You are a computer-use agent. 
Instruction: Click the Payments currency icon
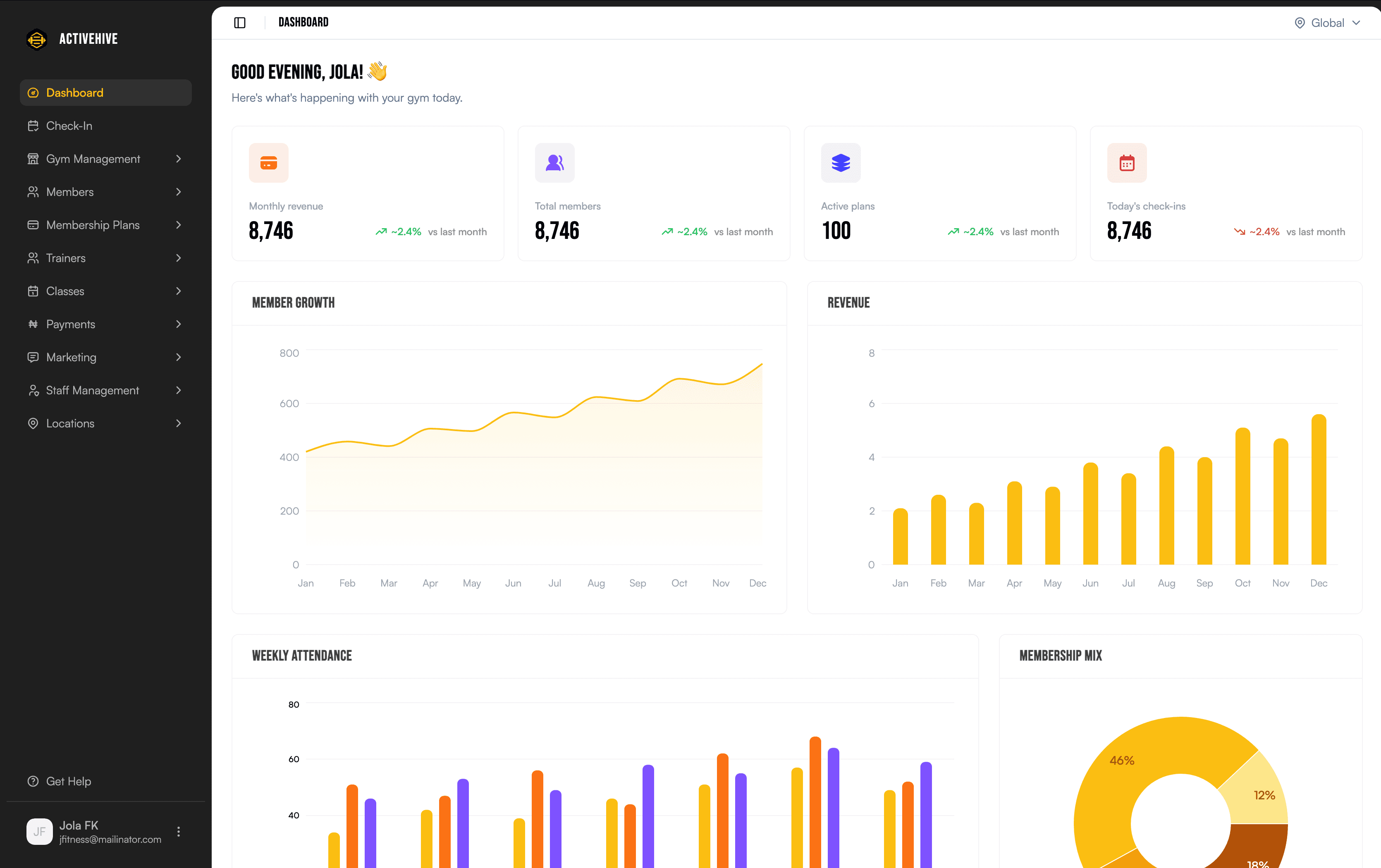(33, 324)
